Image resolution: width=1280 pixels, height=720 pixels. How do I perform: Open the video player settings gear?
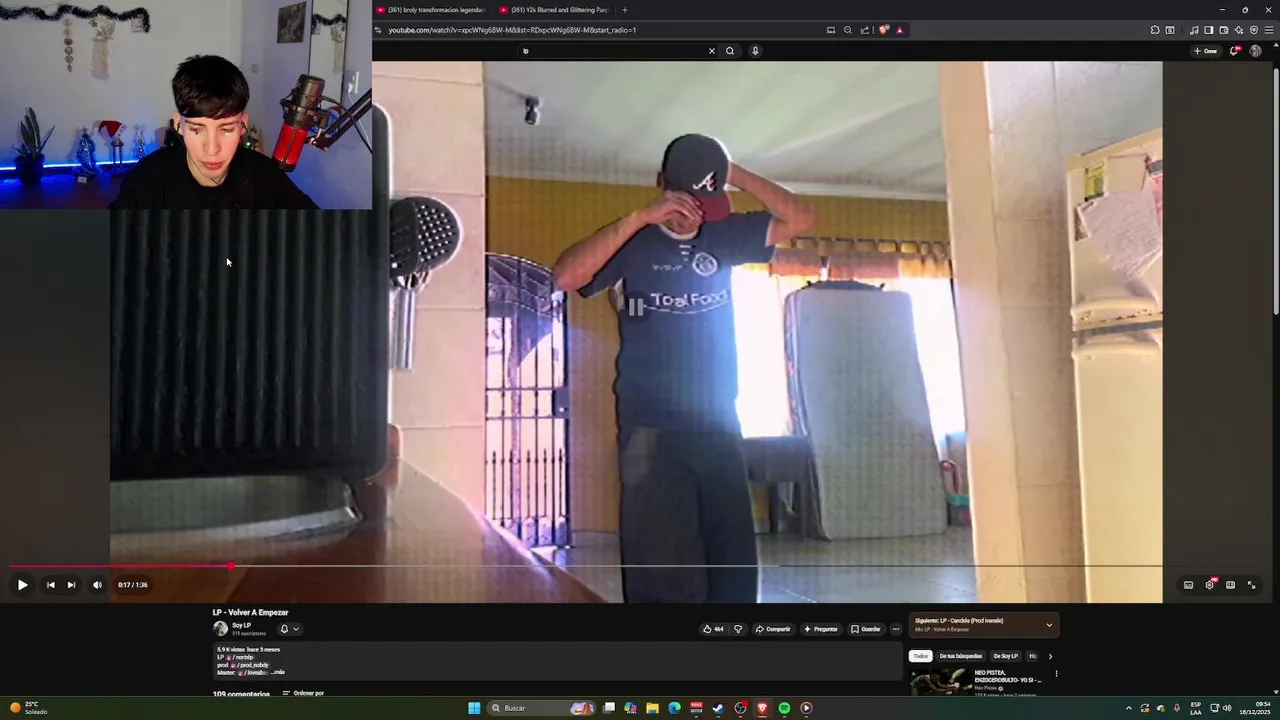point(1210,585)
